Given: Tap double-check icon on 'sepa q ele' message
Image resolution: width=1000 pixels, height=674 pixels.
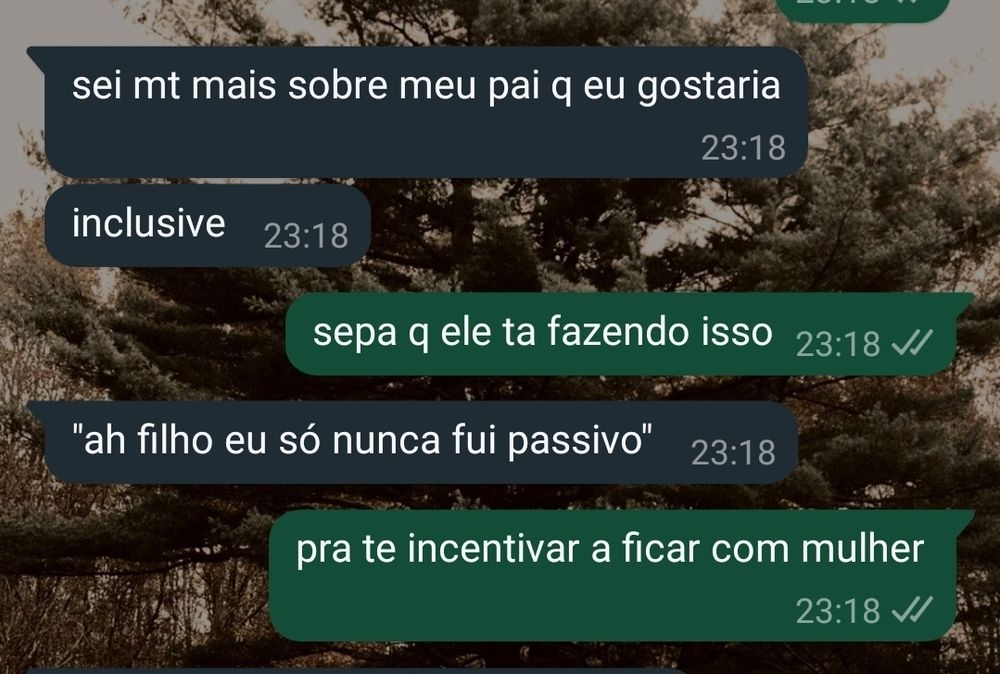Looking at the screenshot, I should point(912,342).
